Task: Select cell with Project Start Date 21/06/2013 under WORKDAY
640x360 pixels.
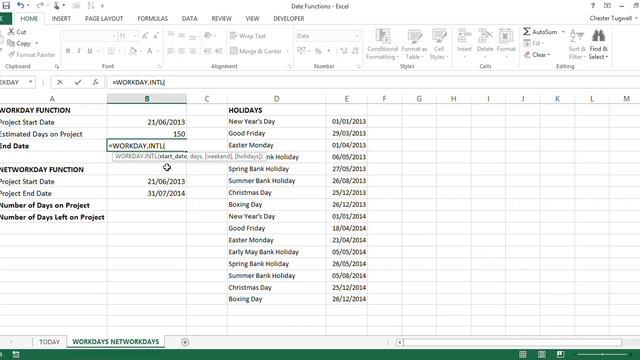Action: (x=147, y=122)
